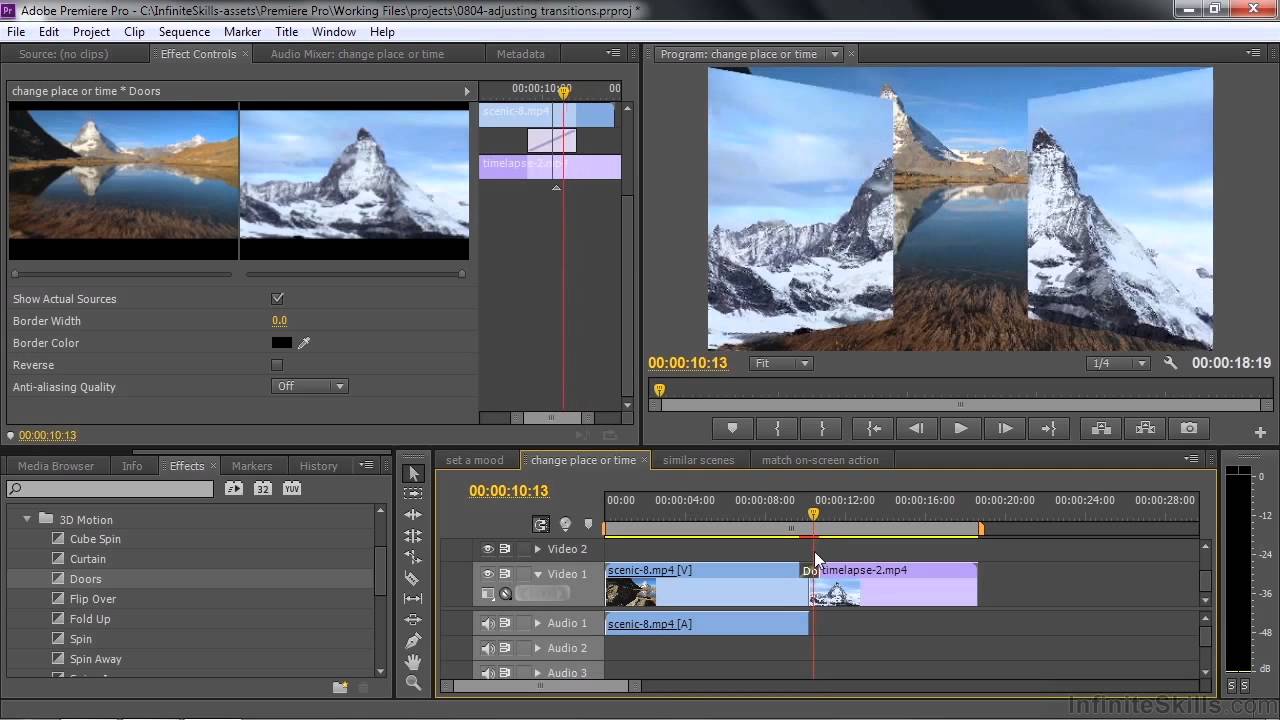Screen dimensions: 1280x720
Task: Select the Slip tool
Action: [x=414, y=599]
